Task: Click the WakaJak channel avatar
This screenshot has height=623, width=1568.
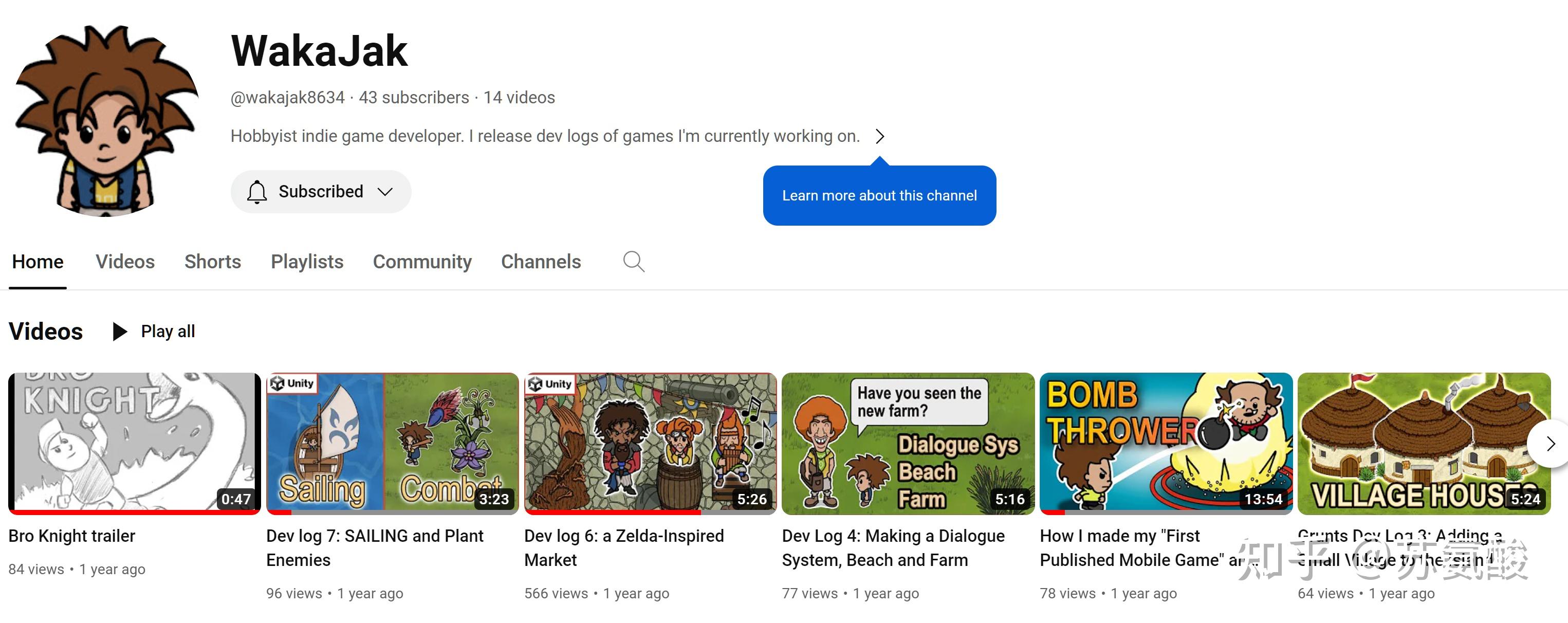Action: [x=107, y=121]
